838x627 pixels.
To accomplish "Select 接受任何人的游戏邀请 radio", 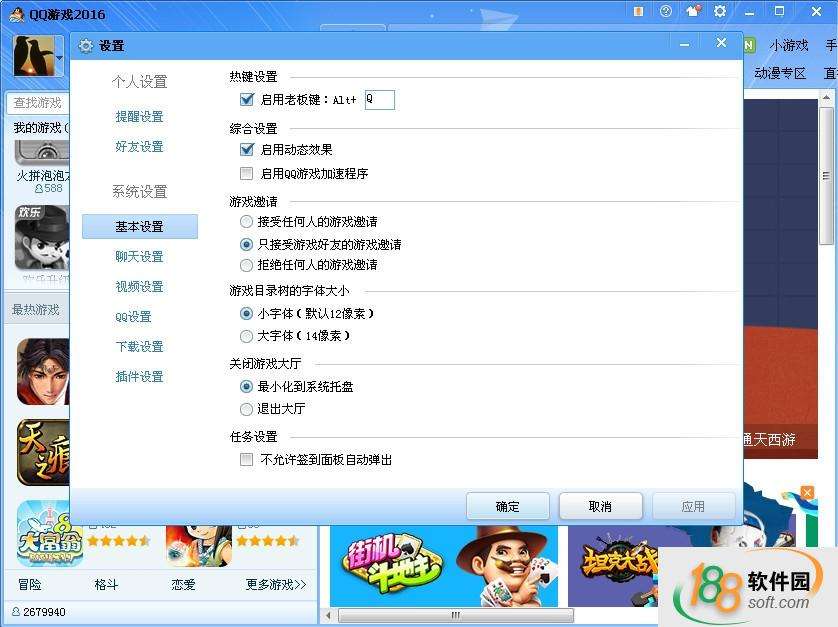I will pyautogui.click(x=246, y=221).
